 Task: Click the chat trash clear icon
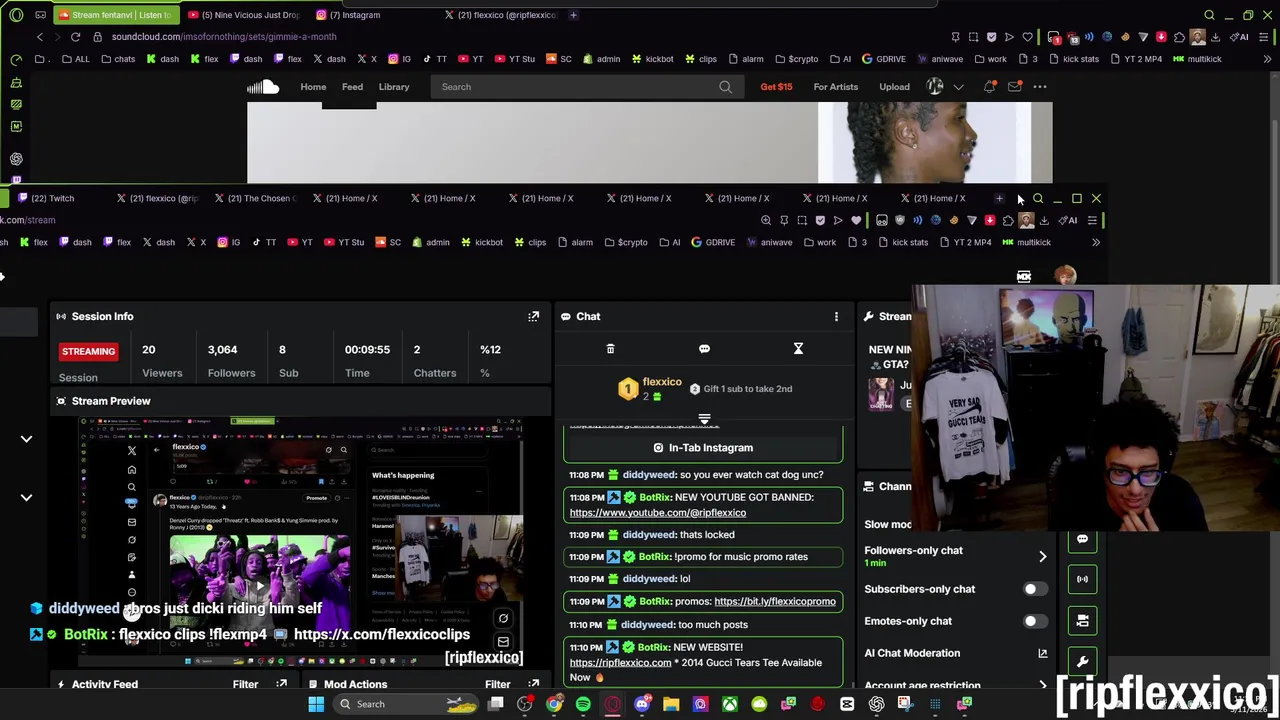coord(610,349)
